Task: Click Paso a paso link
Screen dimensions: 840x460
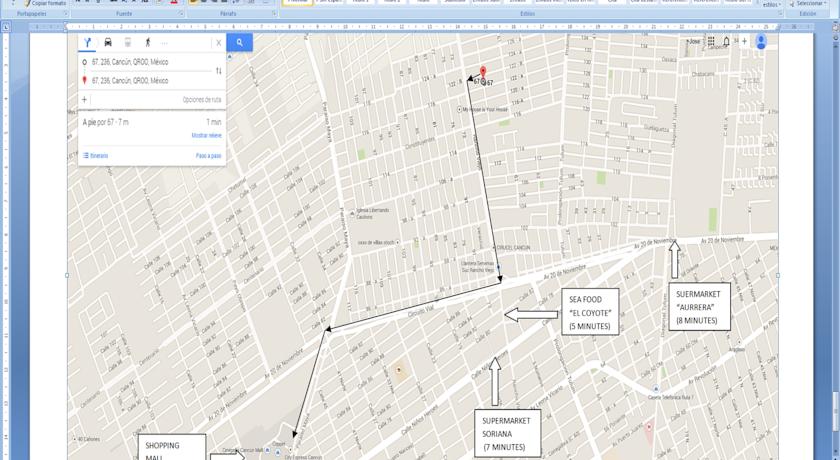Action: [x=208, y=156]
